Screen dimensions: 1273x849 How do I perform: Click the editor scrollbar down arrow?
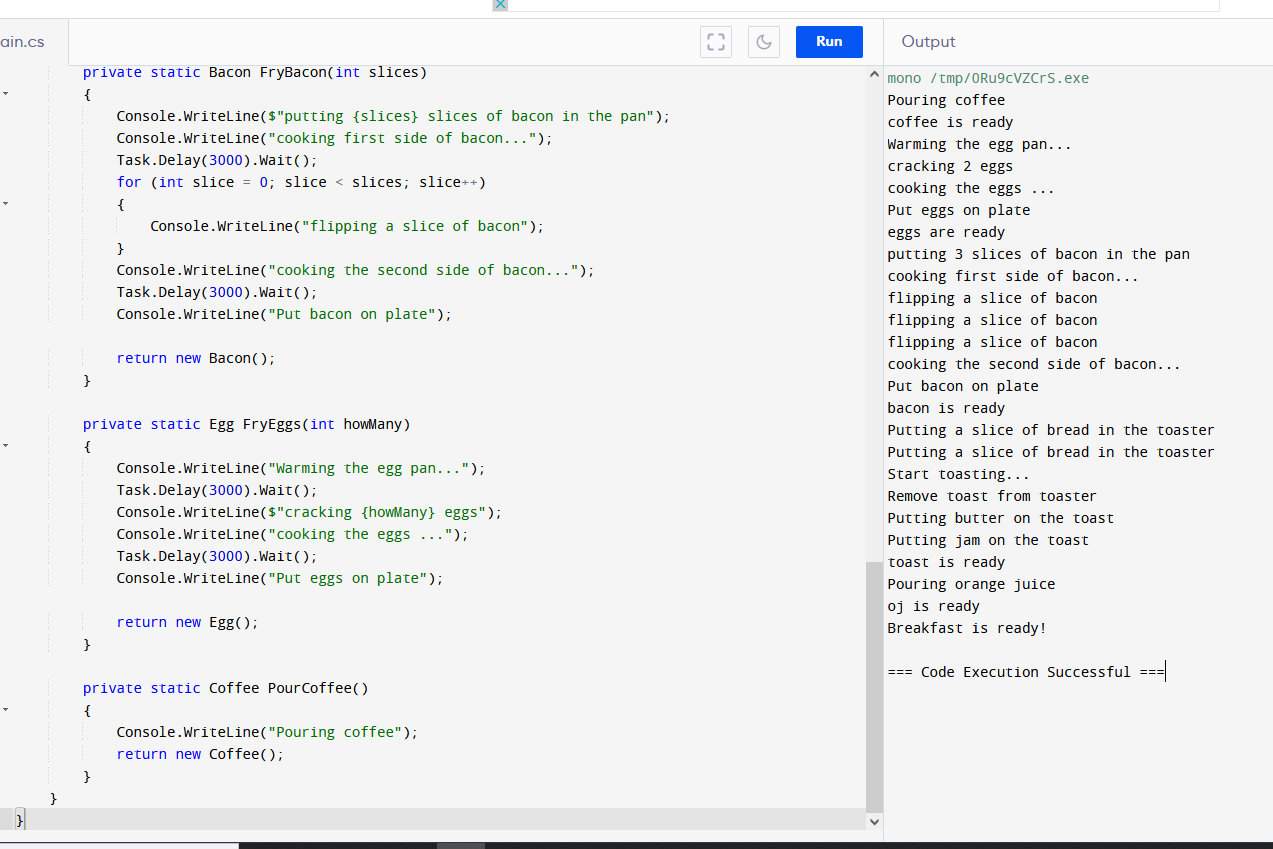[875, 821]
